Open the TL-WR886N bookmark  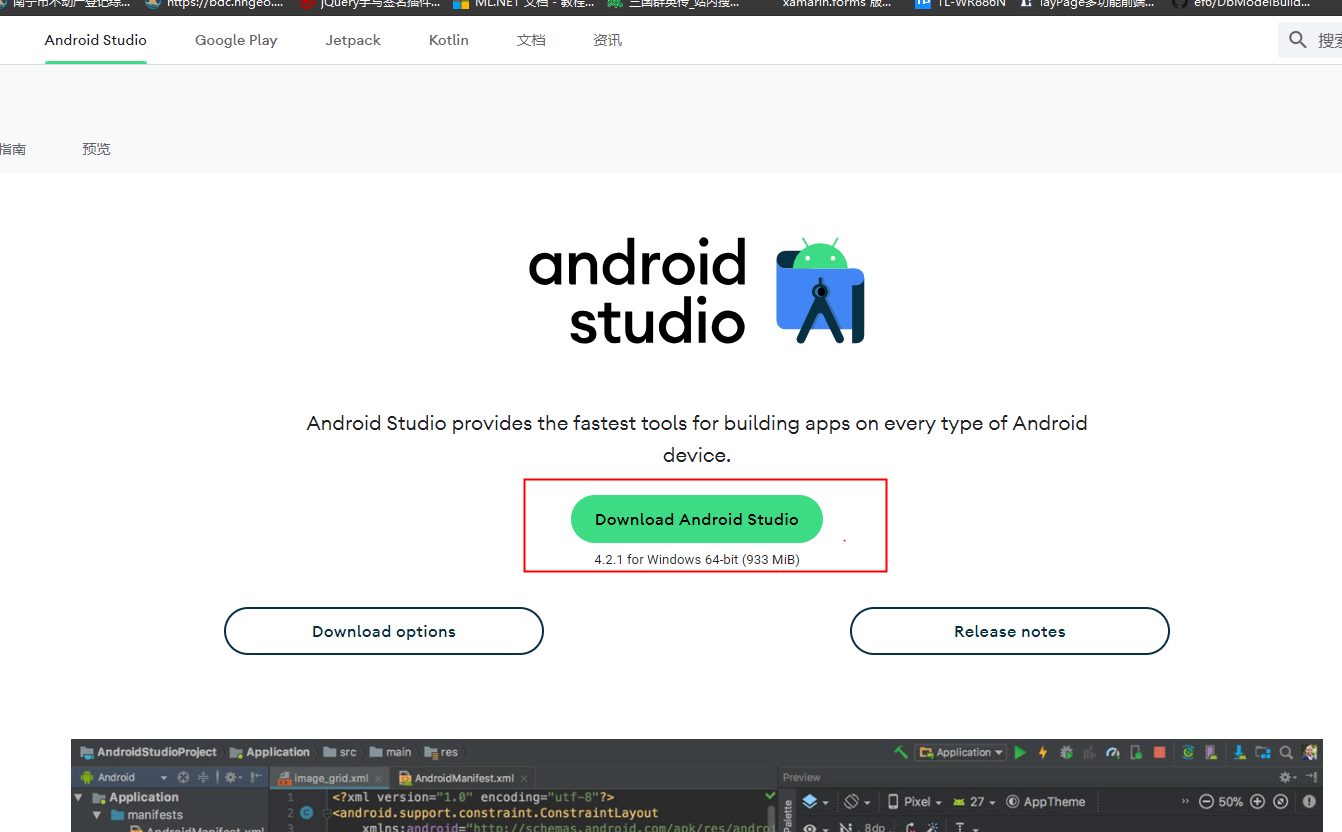pos(960,4)
